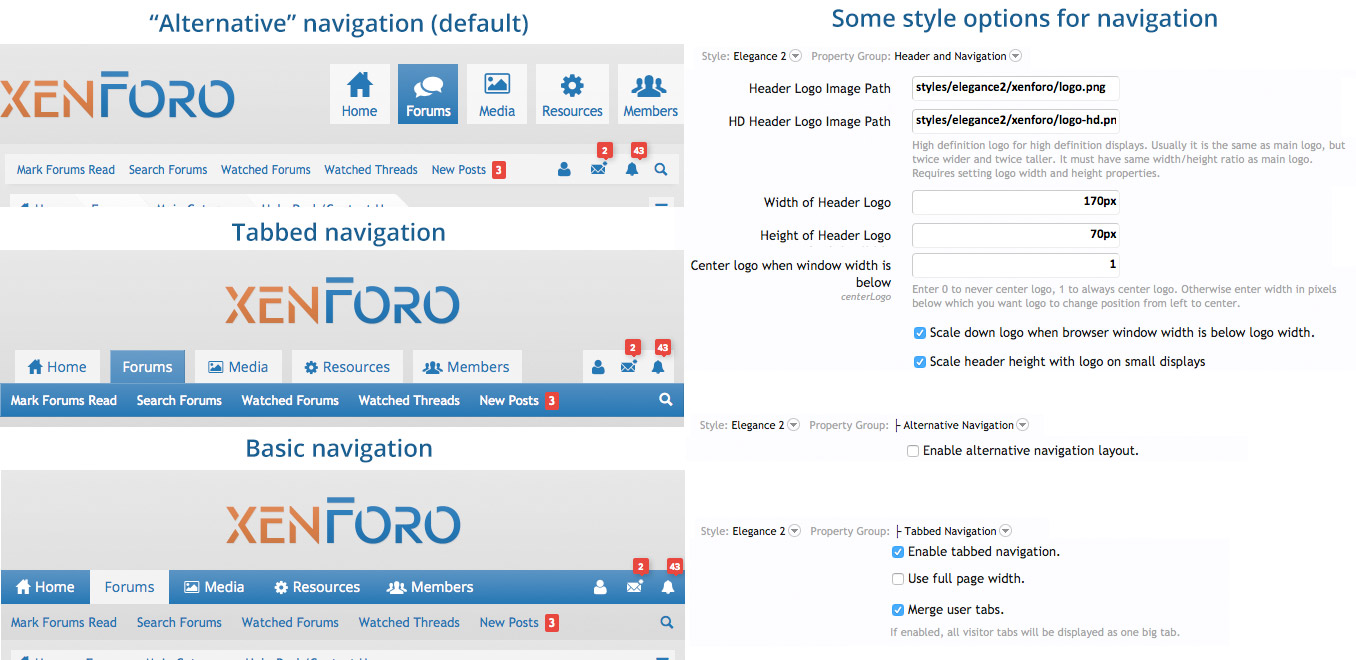1356x660 pixels.
Task: Click Mark Forums Read in Basic navigation
Action: [x=64, y=622]
